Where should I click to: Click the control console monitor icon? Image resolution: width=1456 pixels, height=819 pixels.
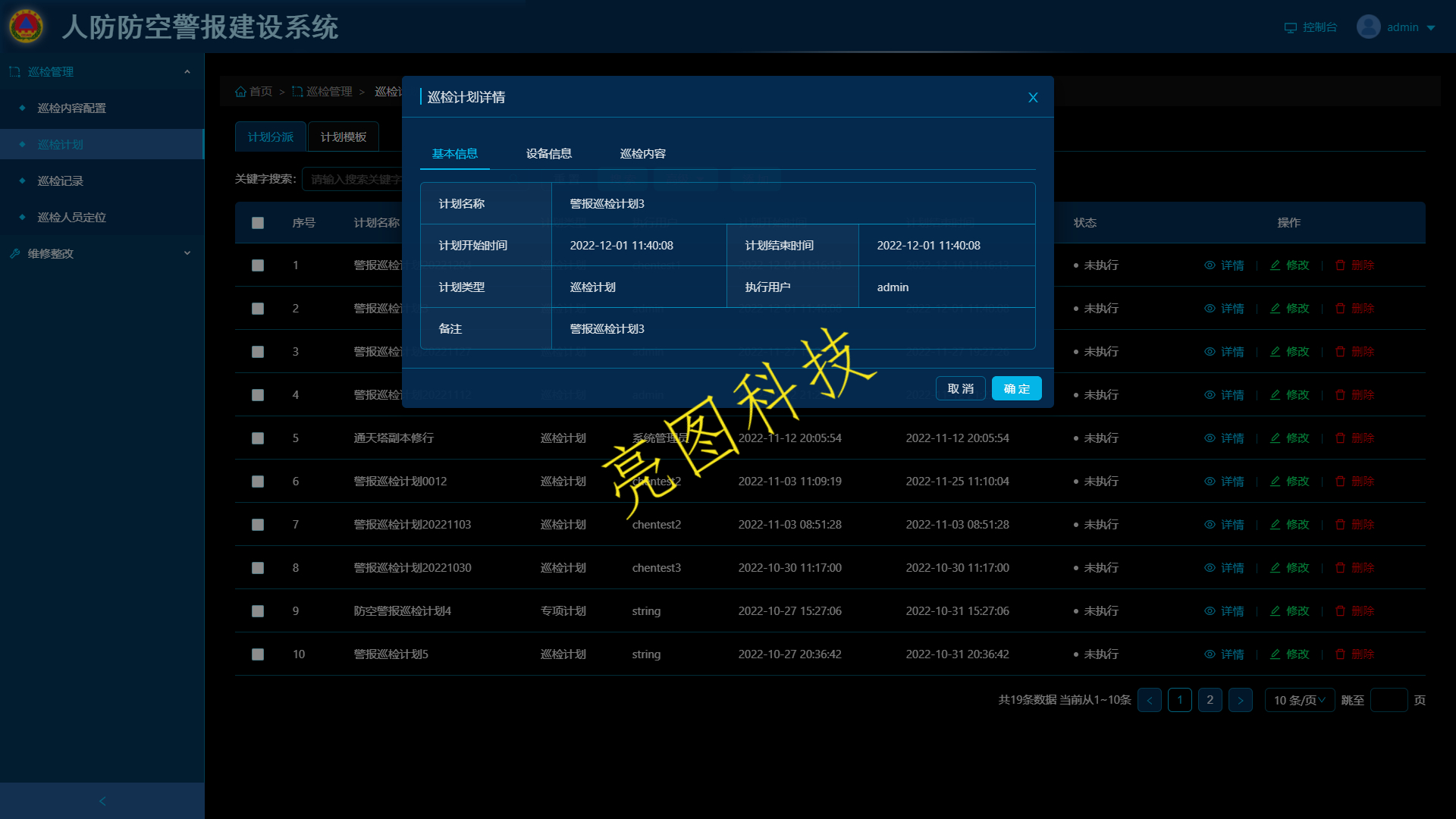[1291, 28]
